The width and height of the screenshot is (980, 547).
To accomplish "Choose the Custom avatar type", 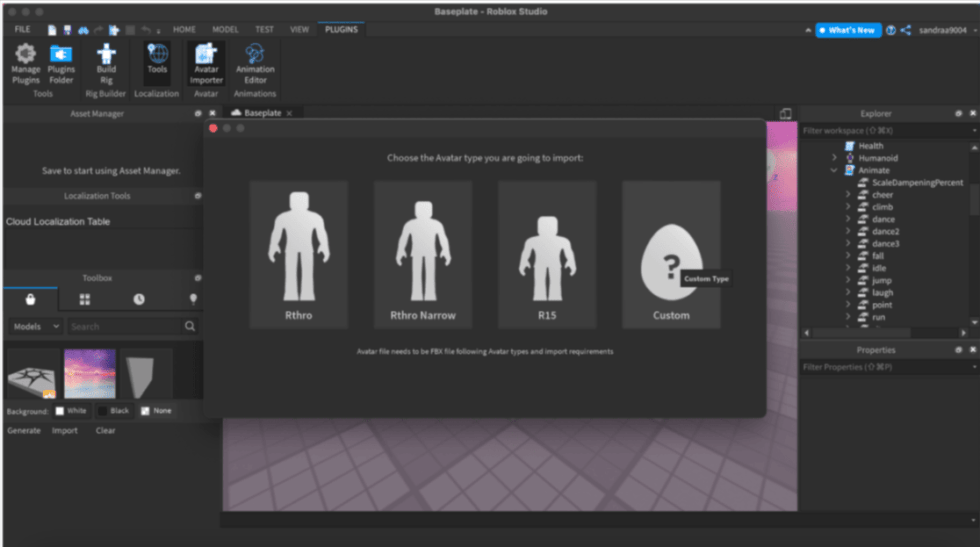I will click(671, 254).
